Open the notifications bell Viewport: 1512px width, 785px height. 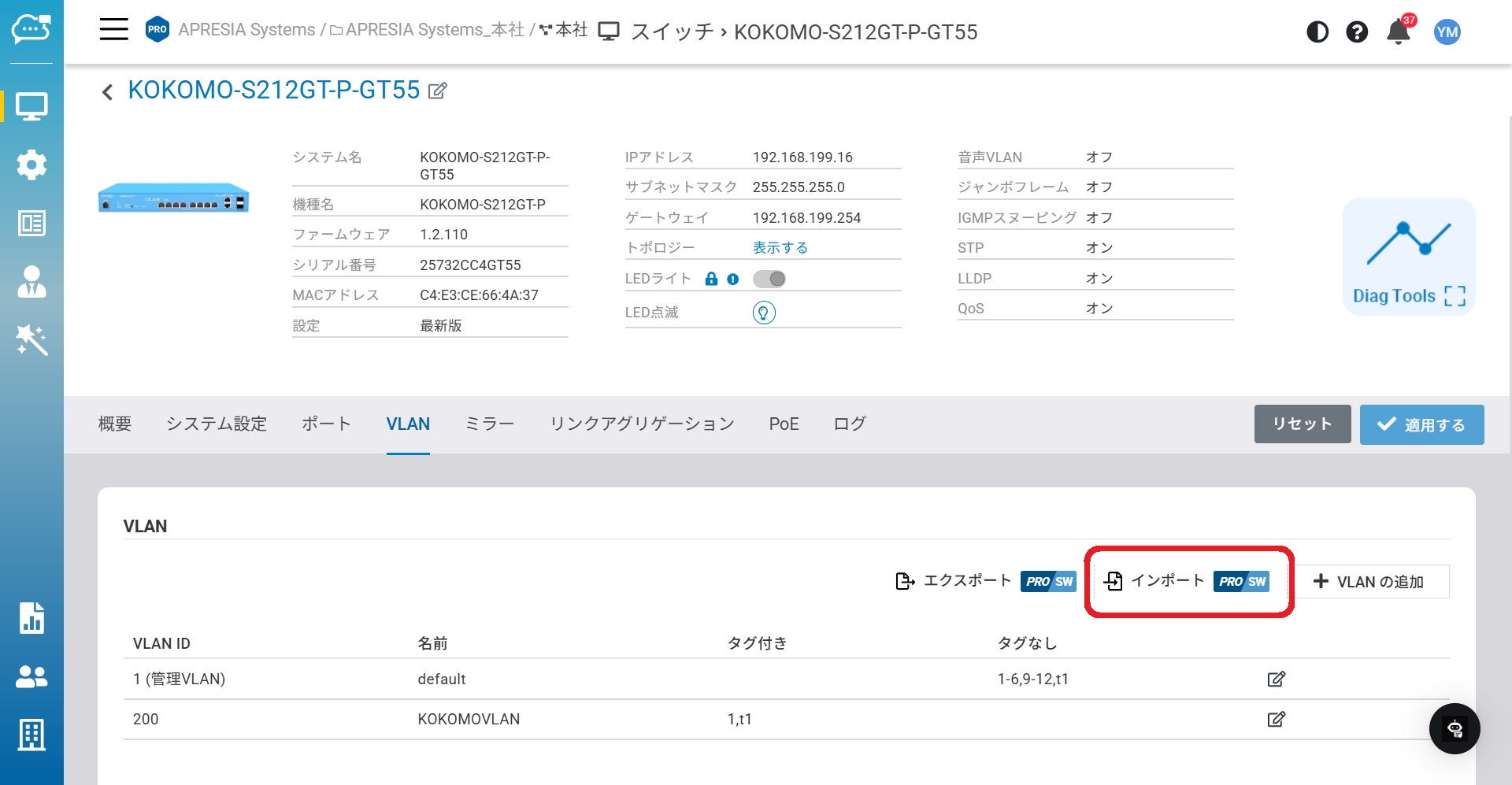pos(1398,32)
